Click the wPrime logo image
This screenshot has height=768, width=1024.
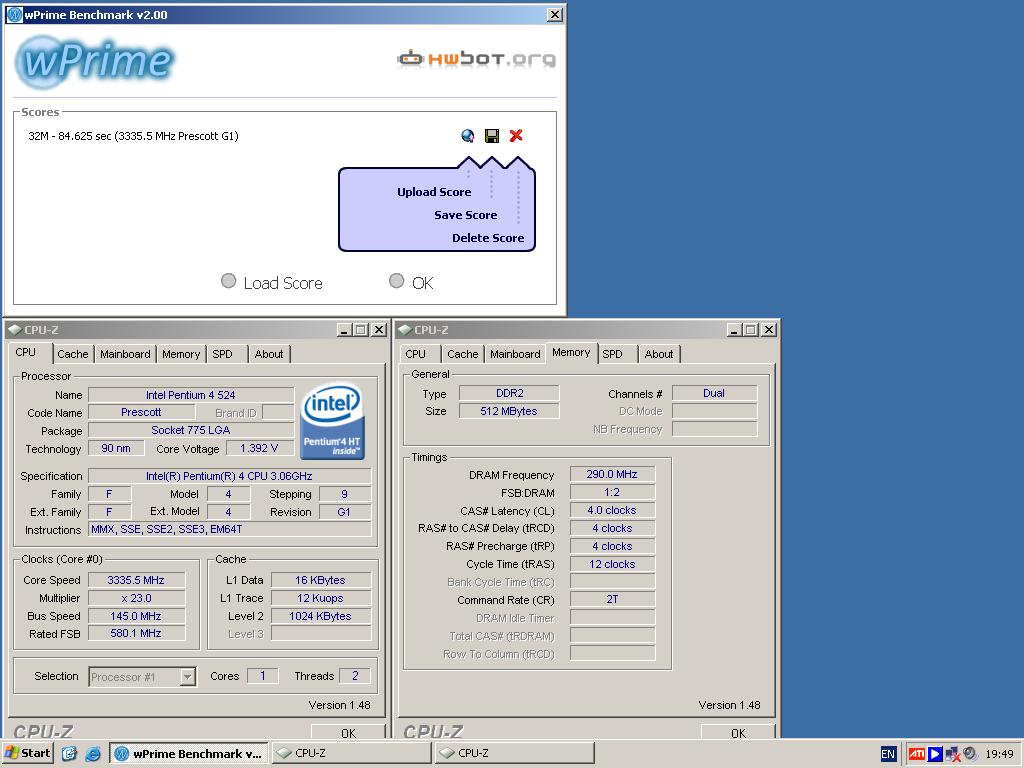(95, 61)
